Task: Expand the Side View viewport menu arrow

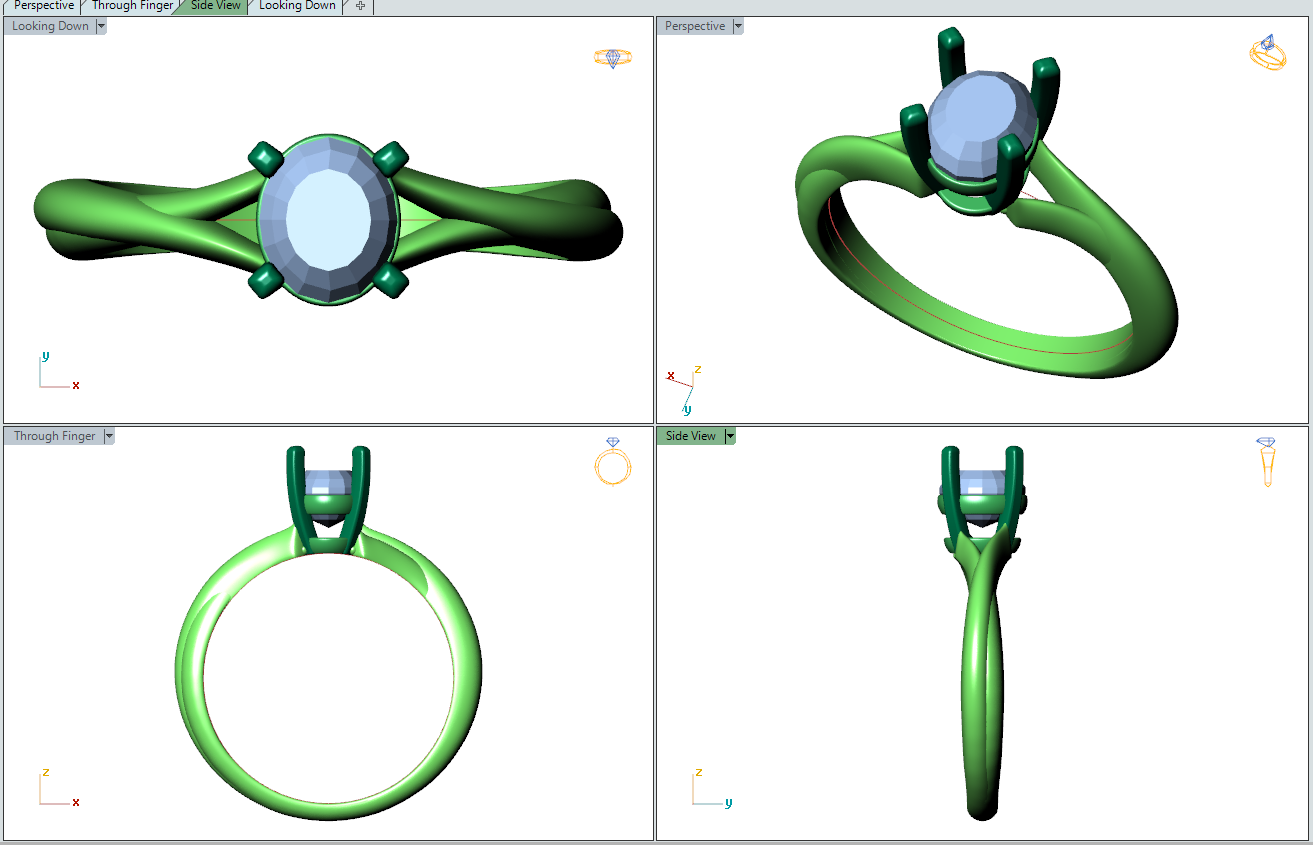Action: (x=730, y=436)
